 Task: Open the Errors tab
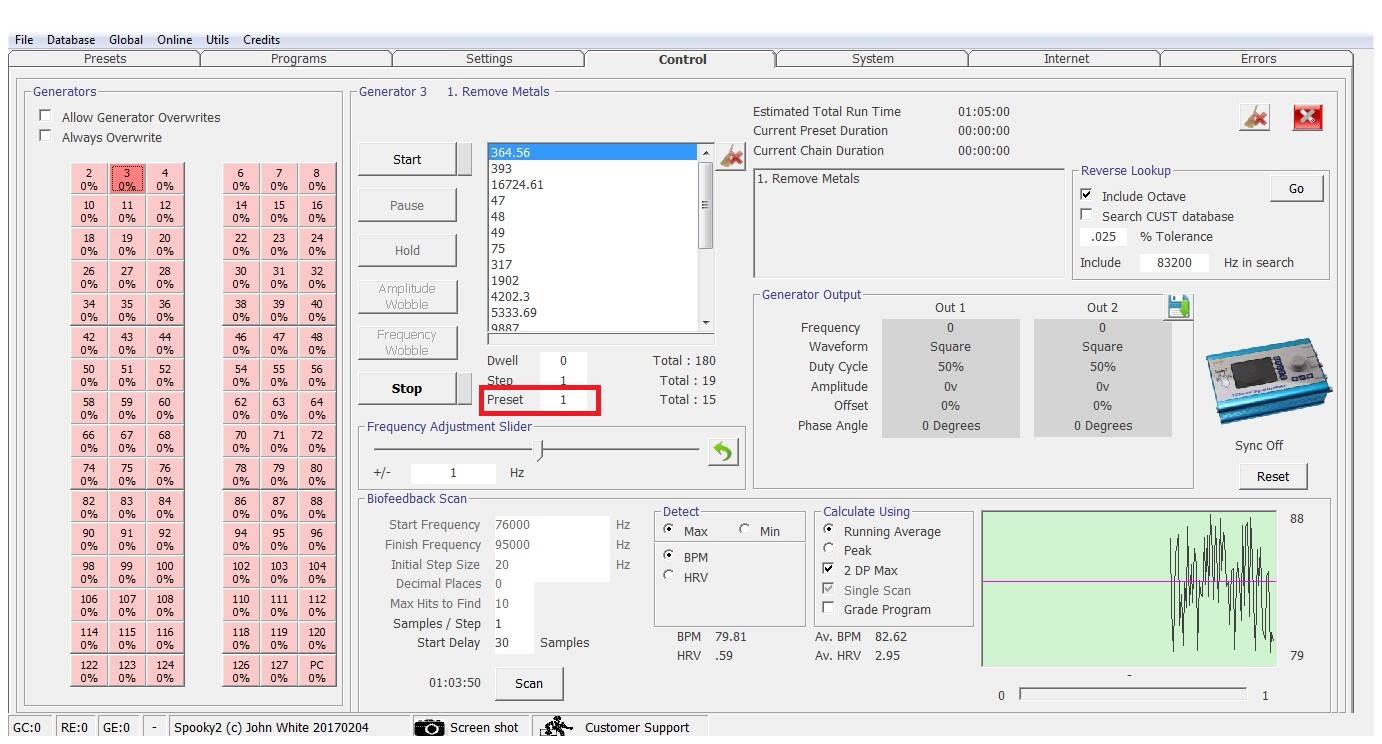point(1258,59)
